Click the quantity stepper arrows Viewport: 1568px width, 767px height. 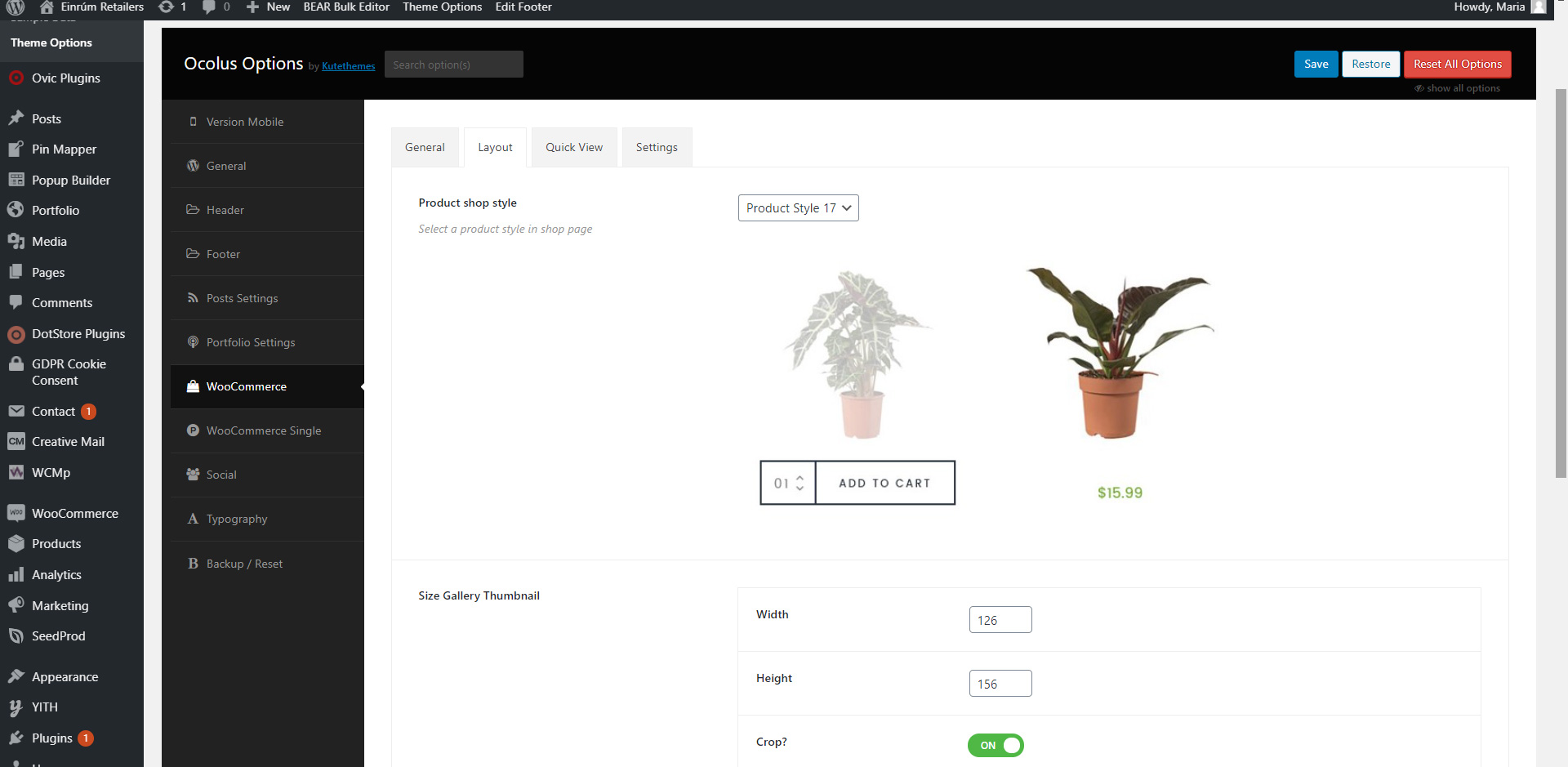(800, 483)
